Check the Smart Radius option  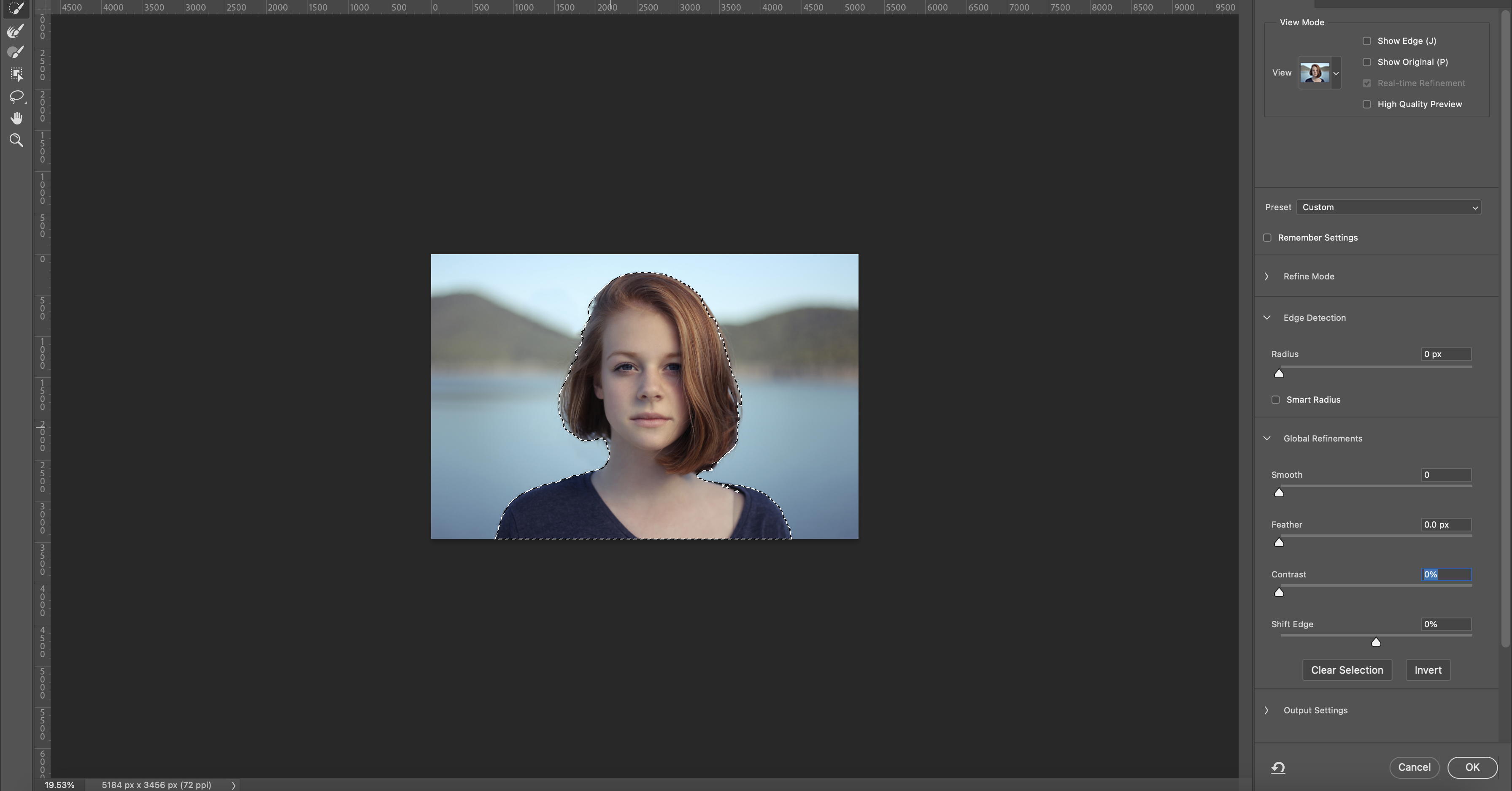pos(1275,400)
